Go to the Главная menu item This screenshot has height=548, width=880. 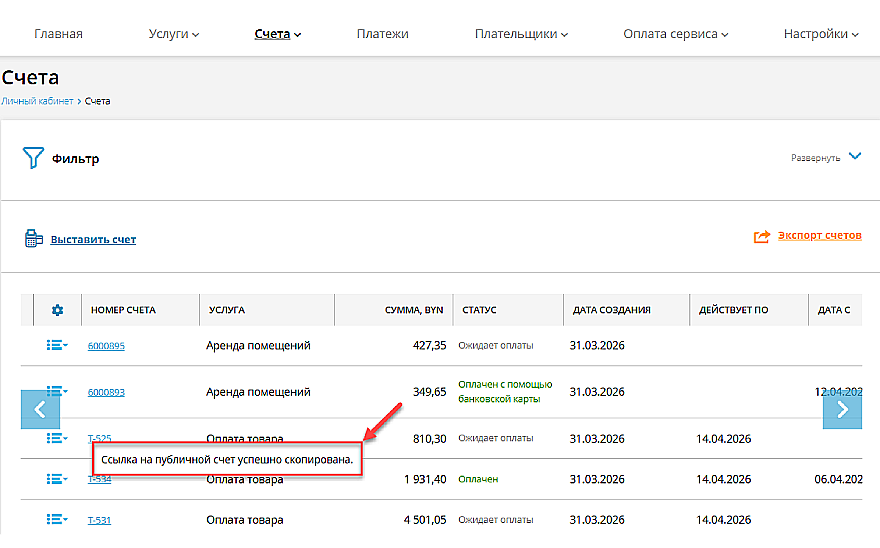click(58, 34)
